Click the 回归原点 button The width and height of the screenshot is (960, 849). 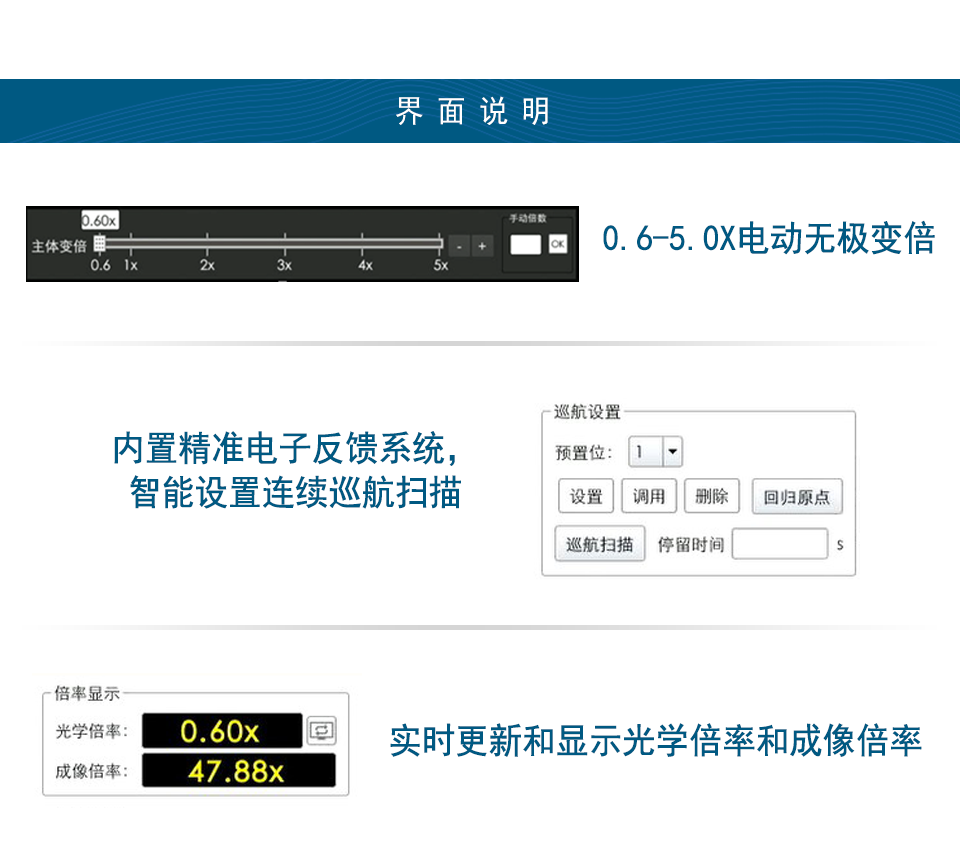pyautogui.click(x=797, y=497)
